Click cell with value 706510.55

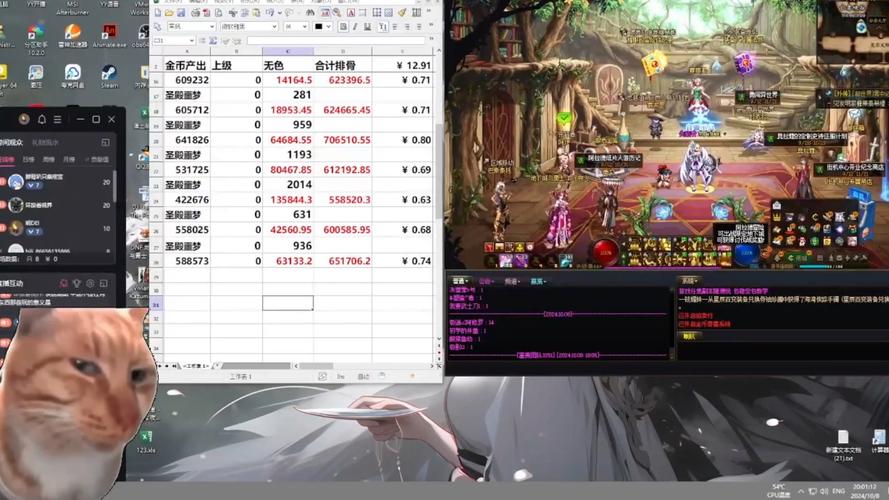(343, 139)
